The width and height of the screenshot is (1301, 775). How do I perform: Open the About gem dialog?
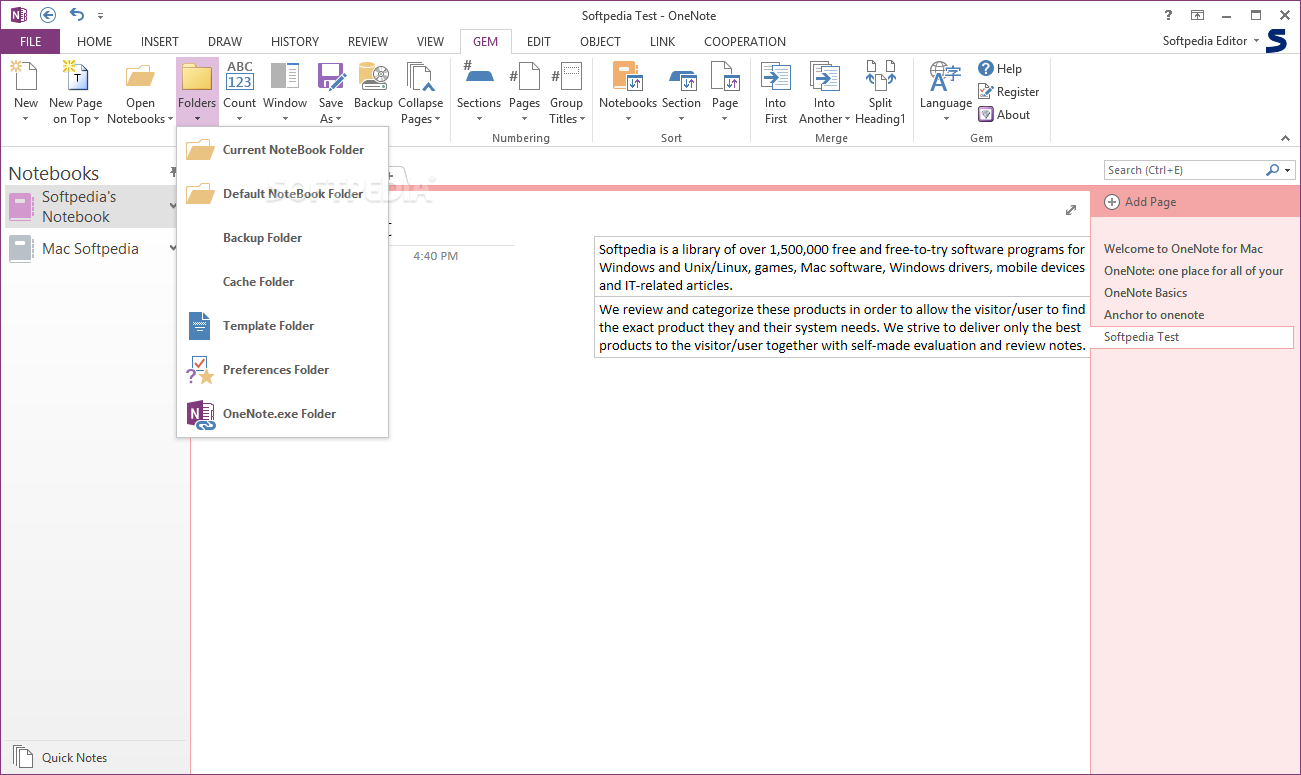pos(1004,115)
